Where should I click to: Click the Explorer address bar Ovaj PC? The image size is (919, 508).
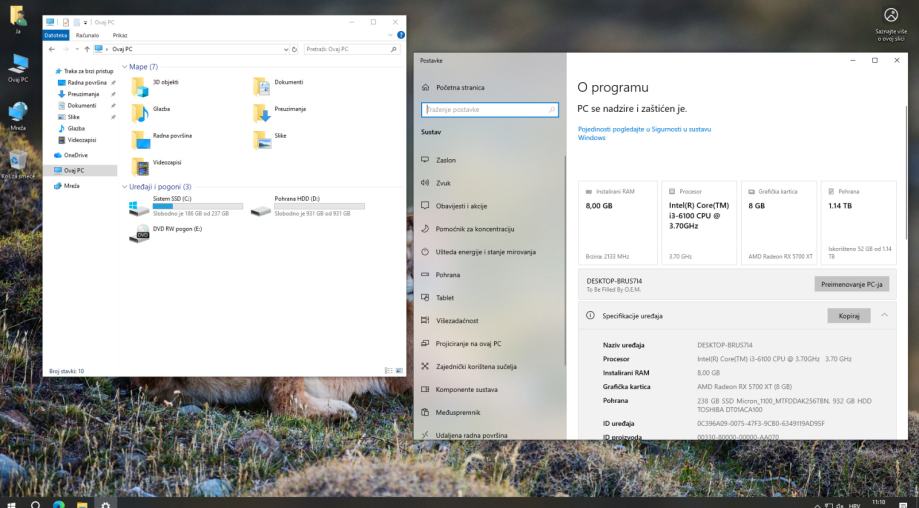122,49
